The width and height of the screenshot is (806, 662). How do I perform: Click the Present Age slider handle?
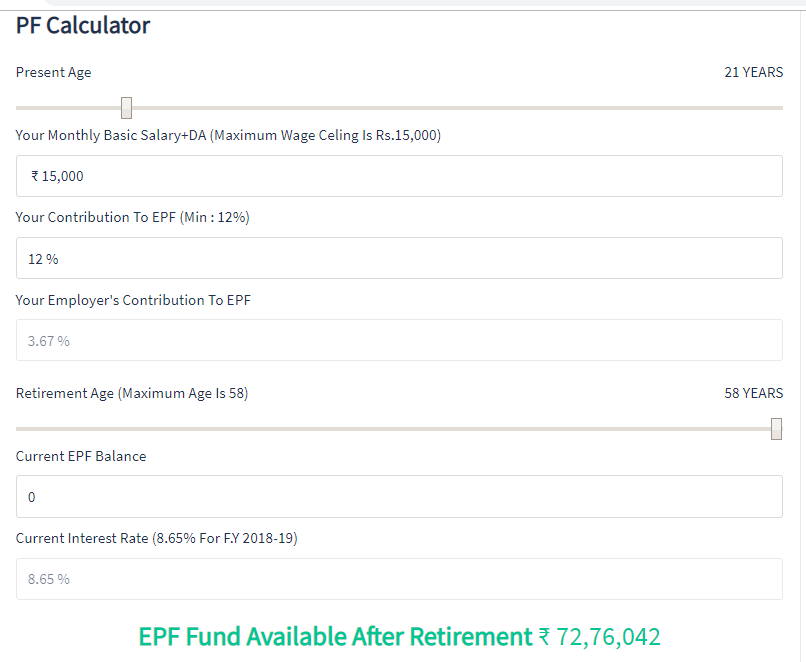point(126,108)
